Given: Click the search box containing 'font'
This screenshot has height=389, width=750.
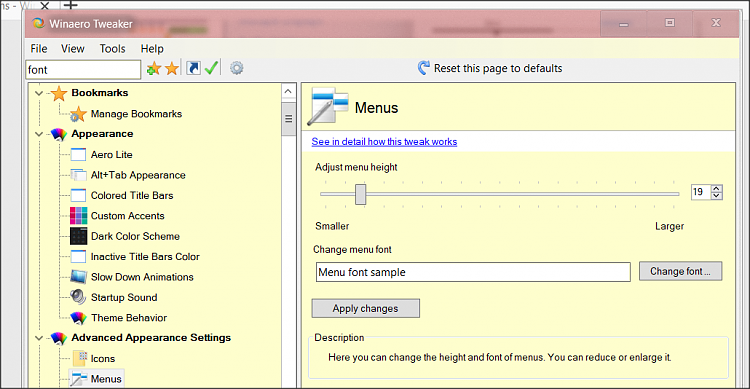Looking at the screenshot, I should point(83,70).
